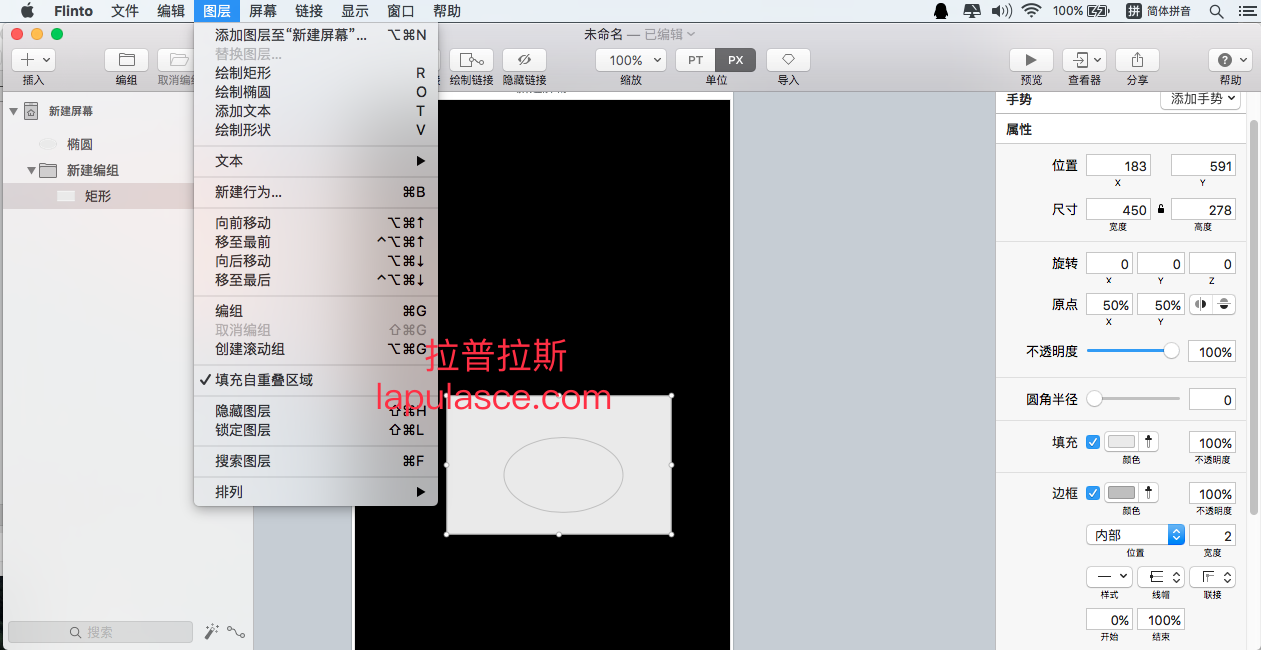This screenshot has height=650, width=1261.
Task: Choose 新建行为... from the menu
Action: coord(315,192)
